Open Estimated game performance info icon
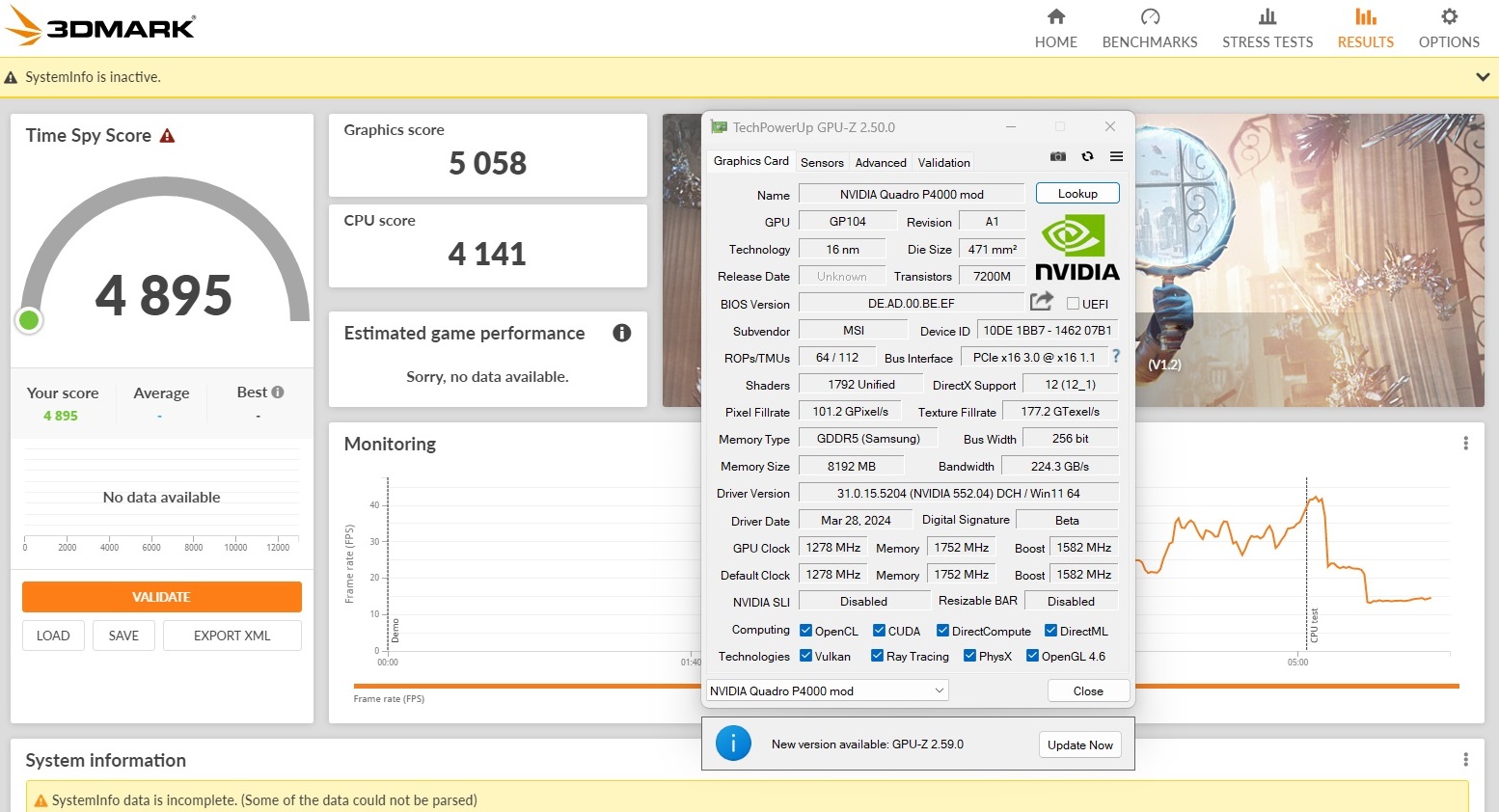Screen dimensions: 1499x812 [x=622, y=333]
